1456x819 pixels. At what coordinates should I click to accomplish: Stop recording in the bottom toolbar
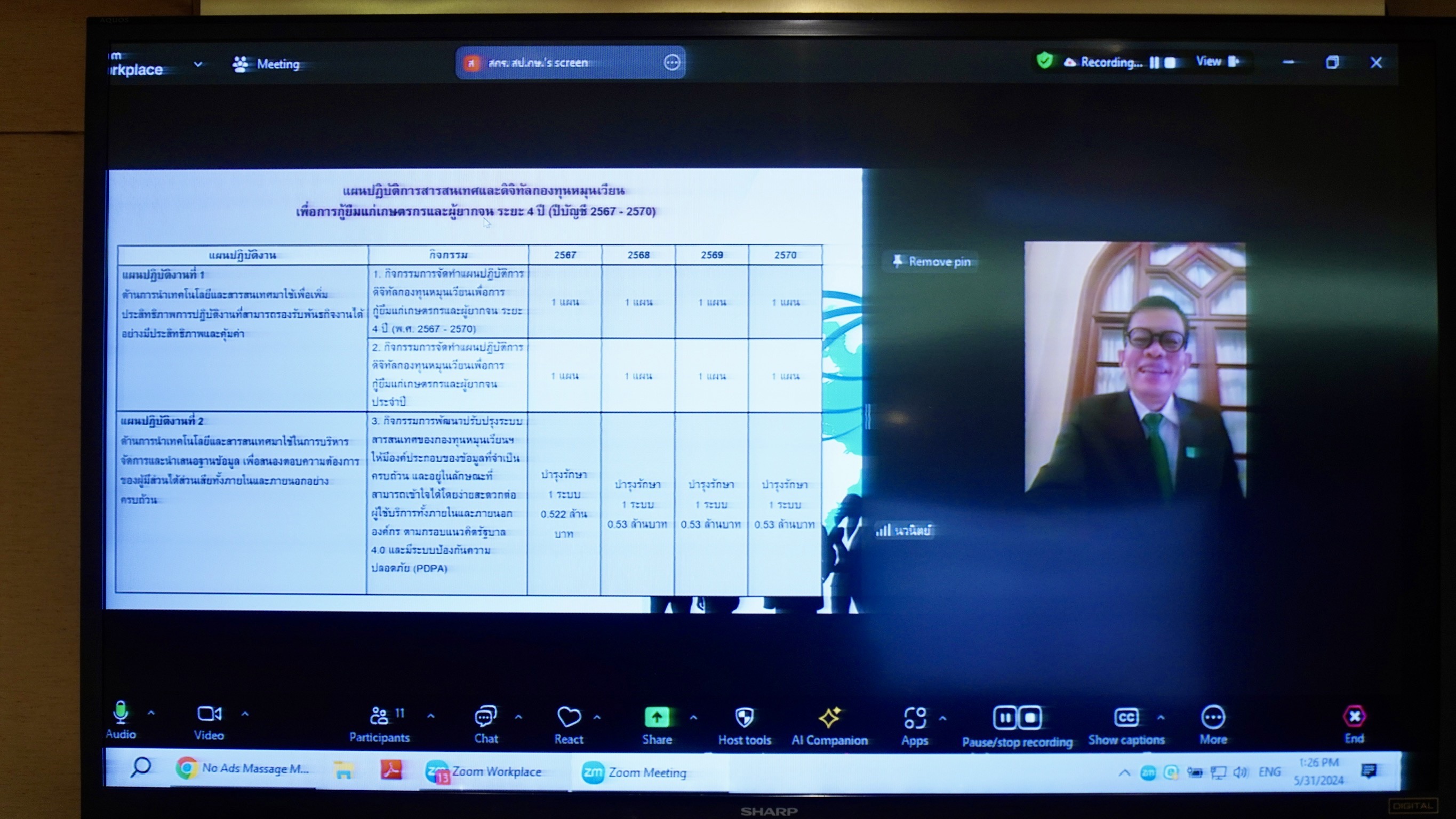coord(1030,718)
